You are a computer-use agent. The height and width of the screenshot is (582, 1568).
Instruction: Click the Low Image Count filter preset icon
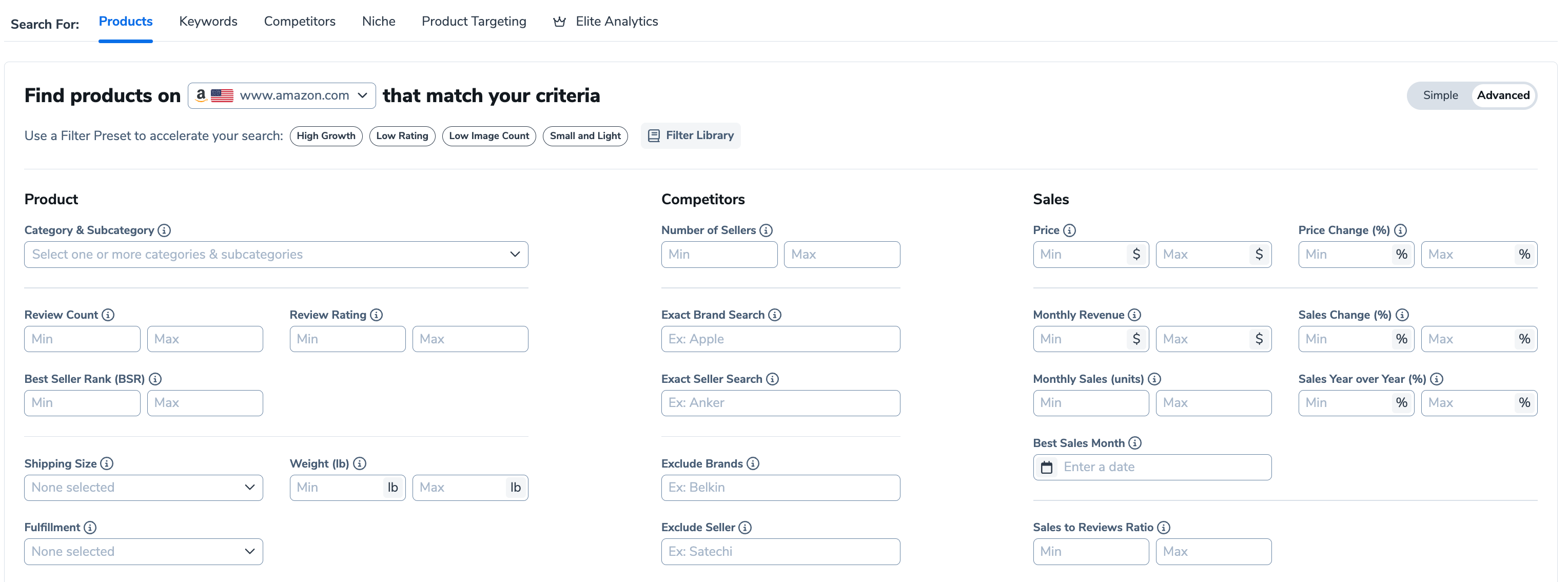[x=489, y=135]
